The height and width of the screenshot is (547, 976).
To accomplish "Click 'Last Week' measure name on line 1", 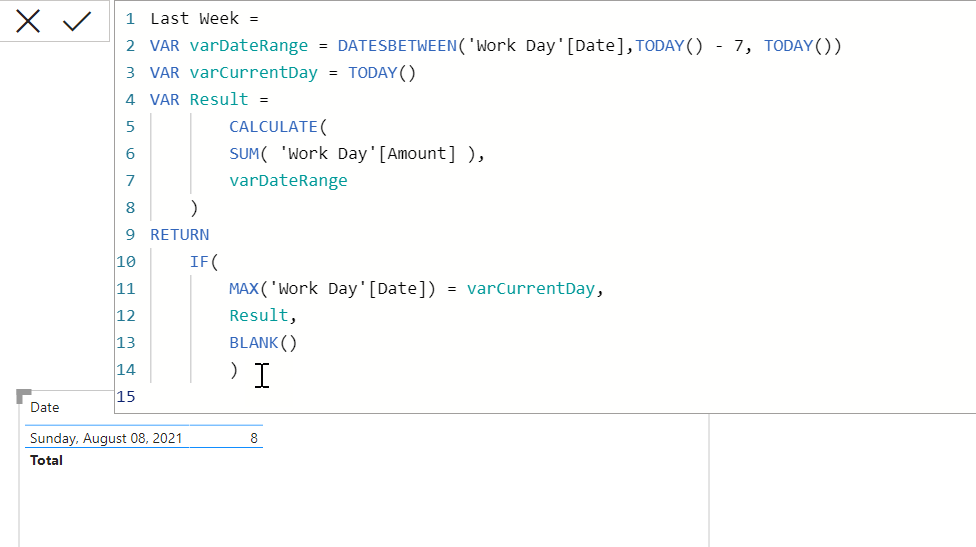I will pos(194,19).
